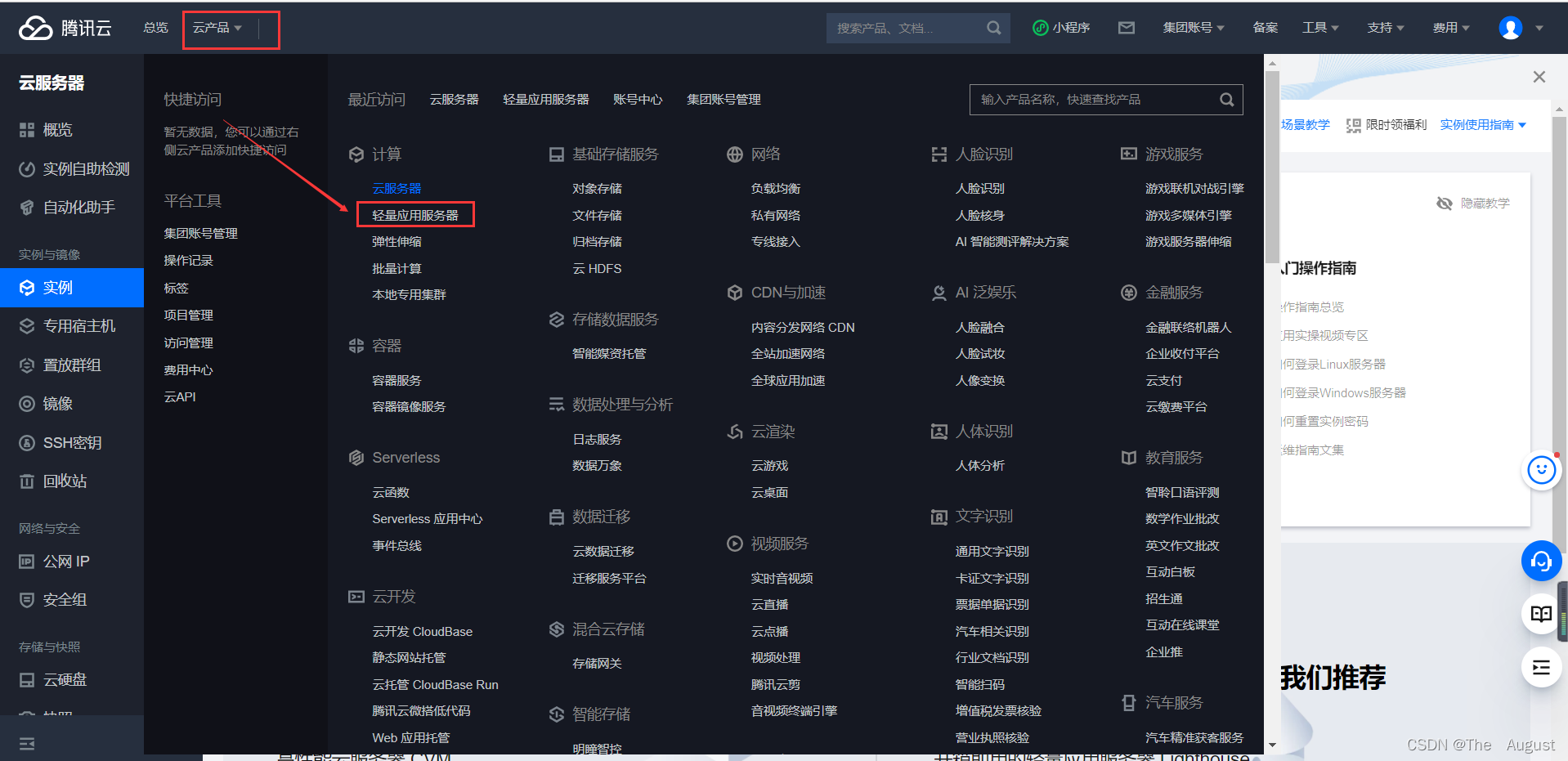Open 游戏联机对战引擎 link
Screen dimensions: 1568x761
pos(1194,189)
